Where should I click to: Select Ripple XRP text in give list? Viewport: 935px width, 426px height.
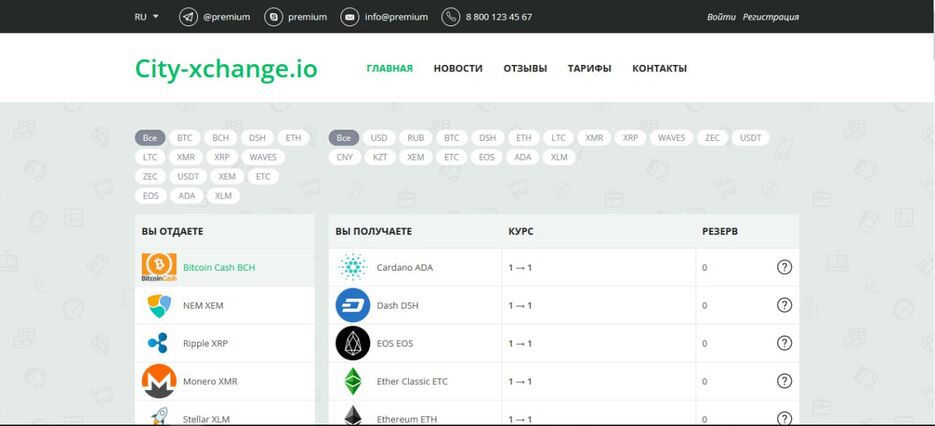tap(205, 344)
